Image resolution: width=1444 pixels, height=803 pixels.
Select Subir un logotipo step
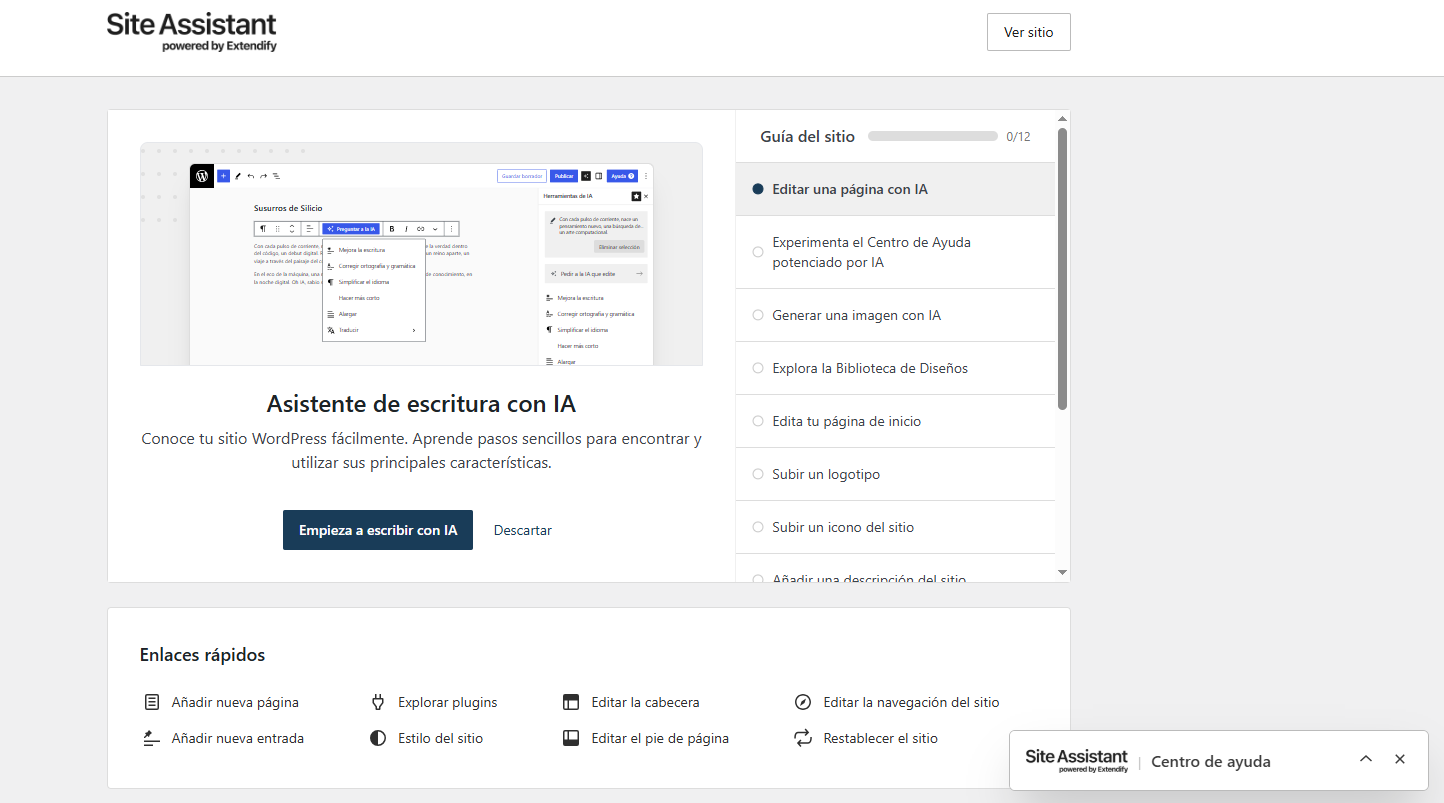[x=895, y=474]
